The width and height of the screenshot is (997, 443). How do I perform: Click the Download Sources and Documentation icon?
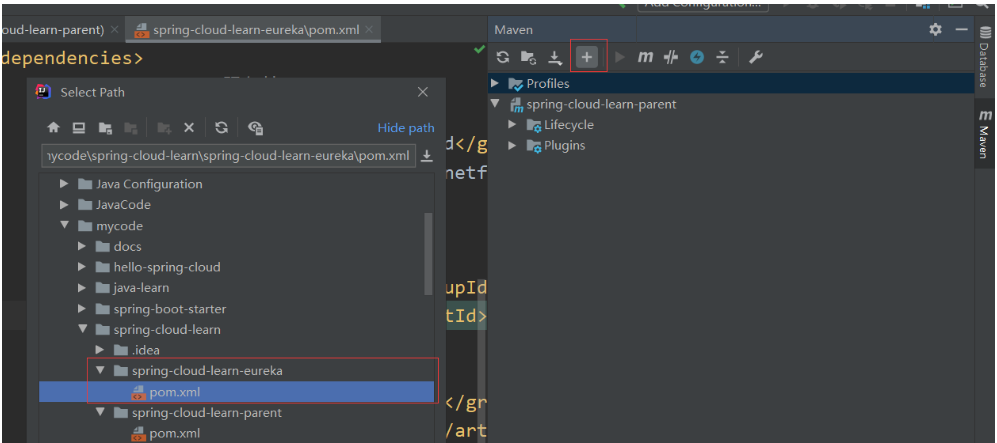tap(555, 58)
